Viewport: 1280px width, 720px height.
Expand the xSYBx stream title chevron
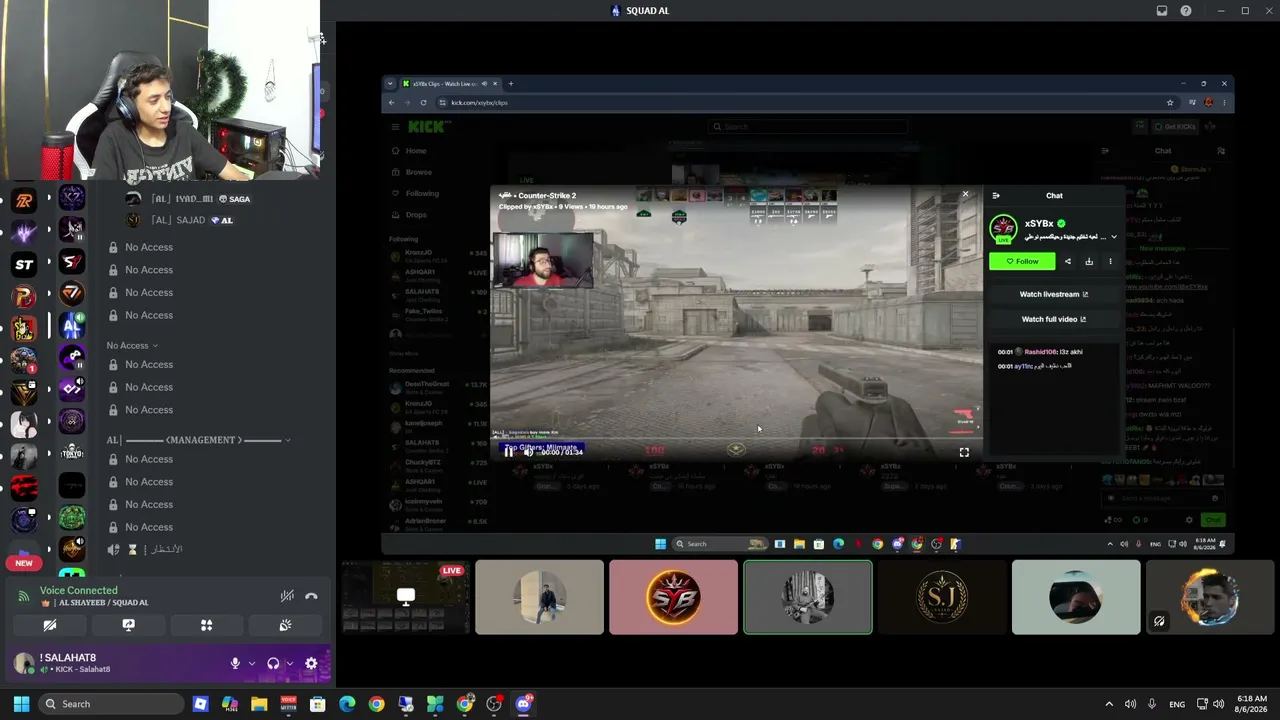pos(1114,237)
